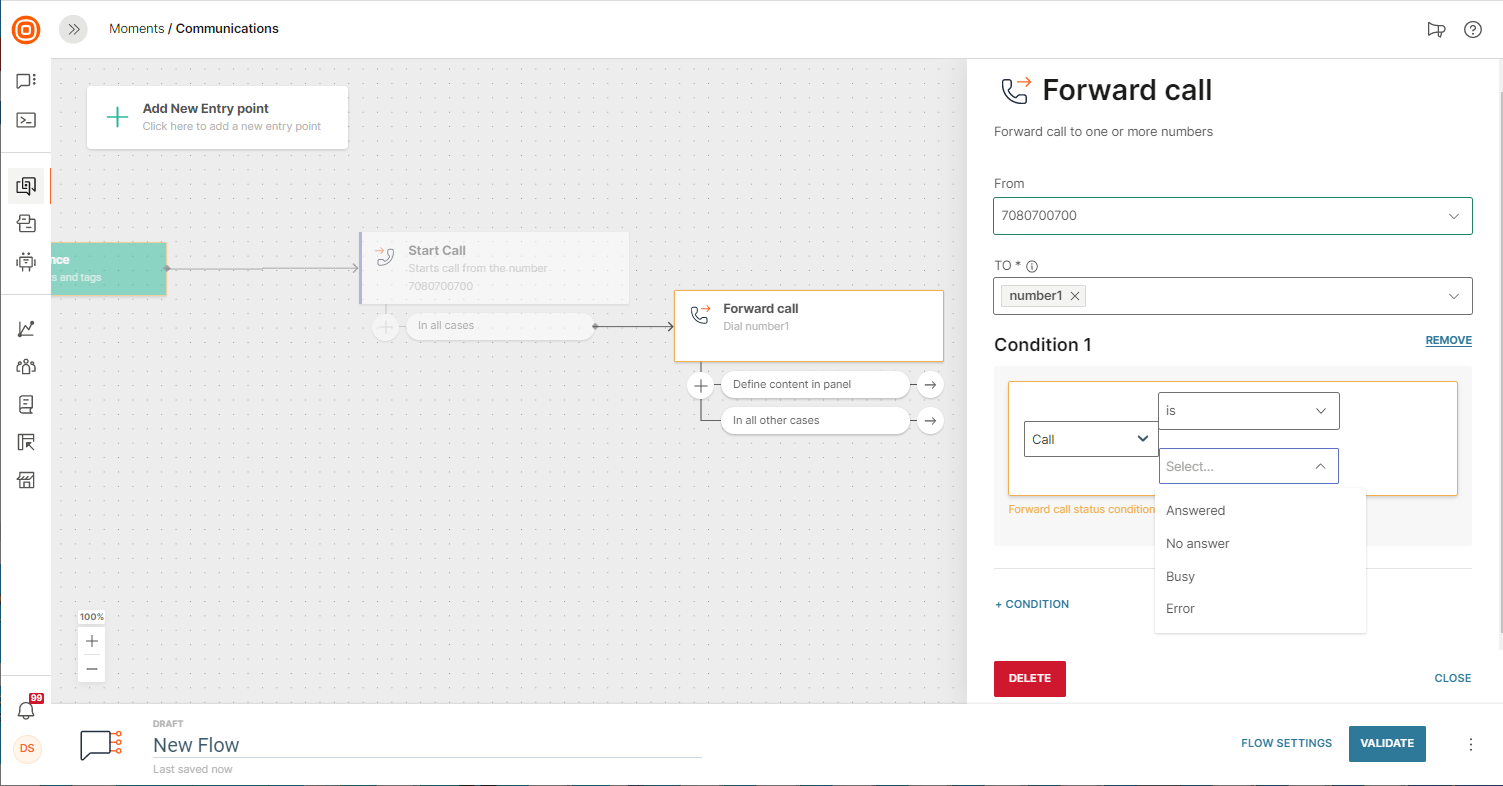Screen dimensions: 1503x786
Task: Expand the sidebar with double-chevron icon
Action: pyautogui.click(x=73, y=29)
